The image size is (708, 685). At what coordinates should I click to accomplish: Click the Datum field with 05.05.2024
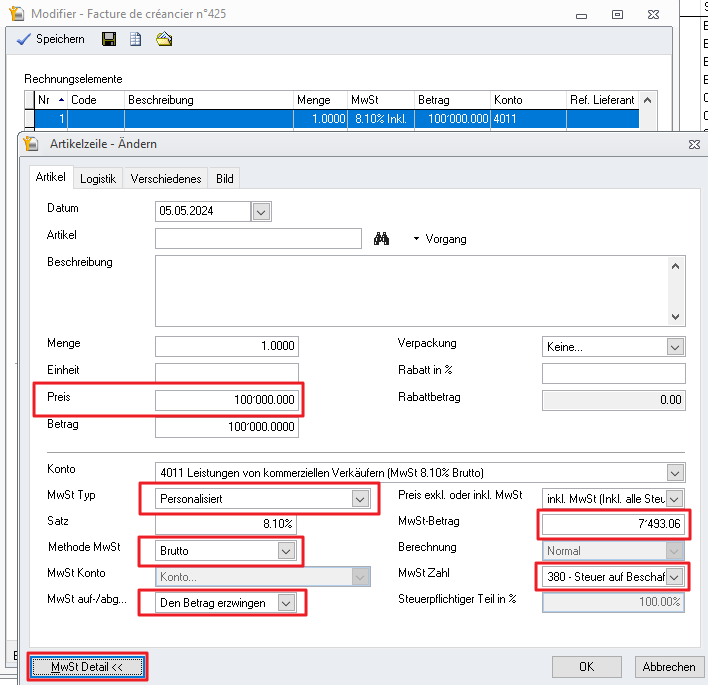(203, 211)
